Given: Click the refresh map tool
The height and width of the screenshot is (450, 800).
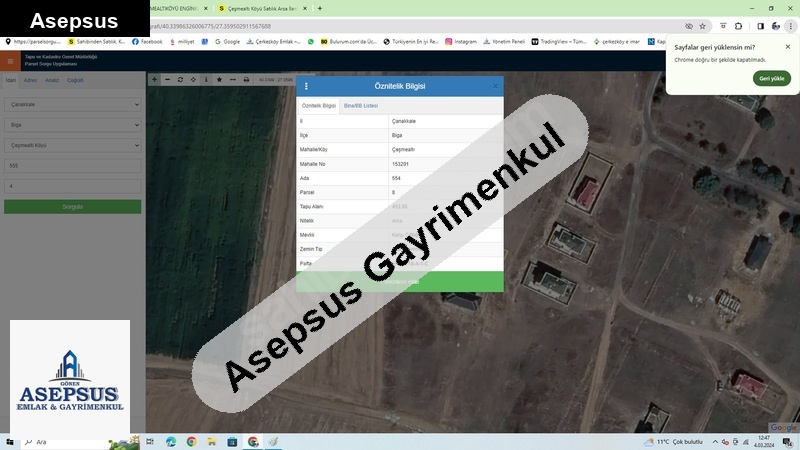Looking at the screenshot, I should 180,79.
